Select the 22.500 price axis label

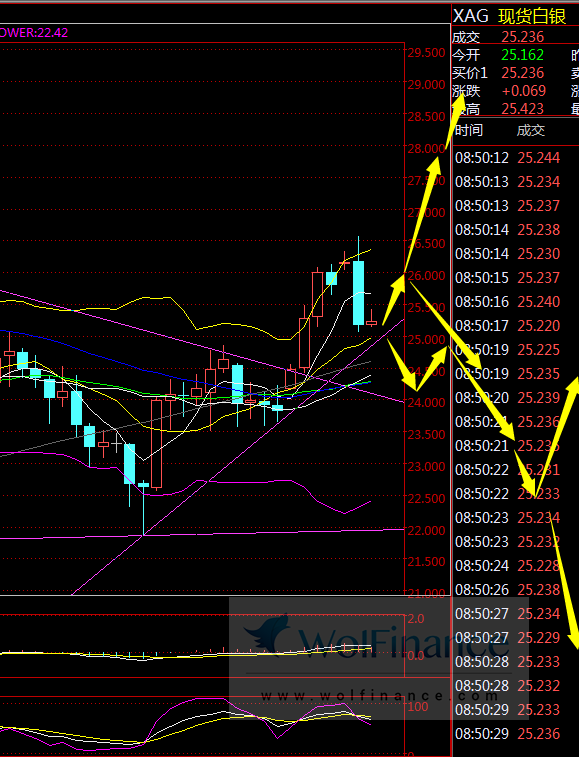click(426, 498)
